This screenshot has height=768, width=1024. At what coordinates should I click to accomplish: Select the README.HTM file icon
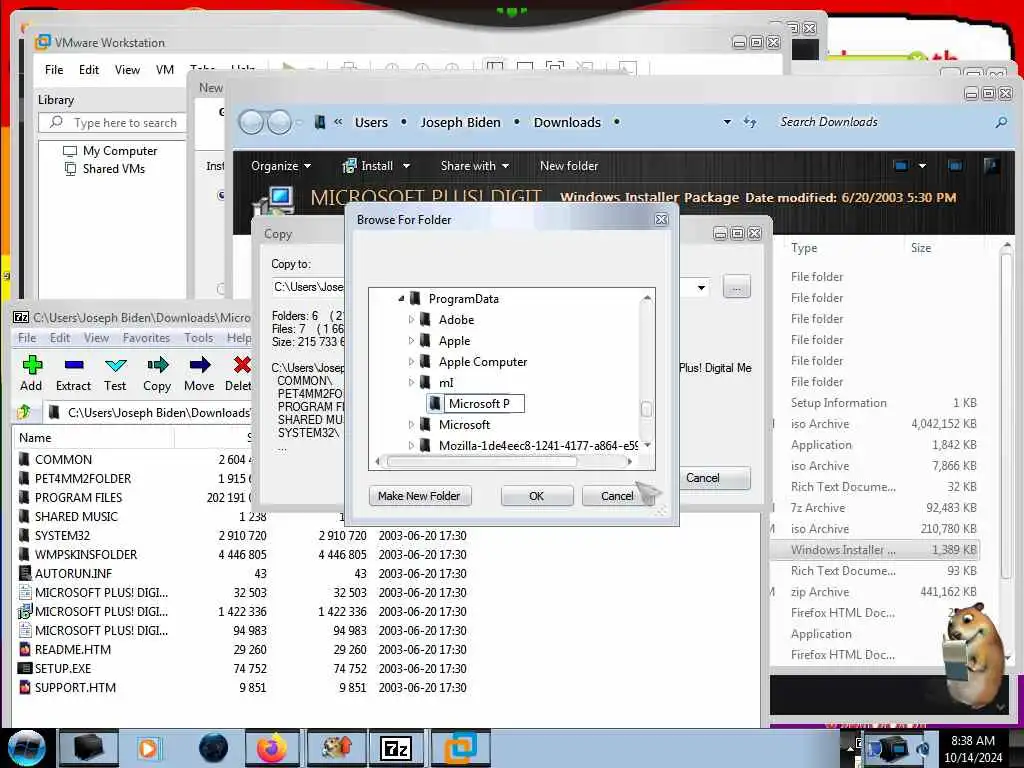point(25,649)
